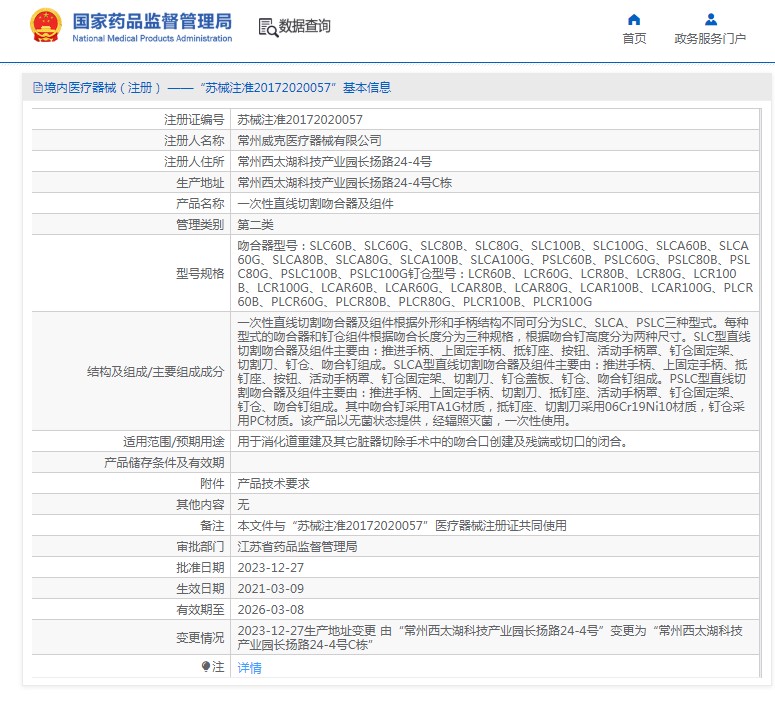This screenshot has width=775, height=702.
Task: Open the 详情 details link
Action: [x=250, y=668]
